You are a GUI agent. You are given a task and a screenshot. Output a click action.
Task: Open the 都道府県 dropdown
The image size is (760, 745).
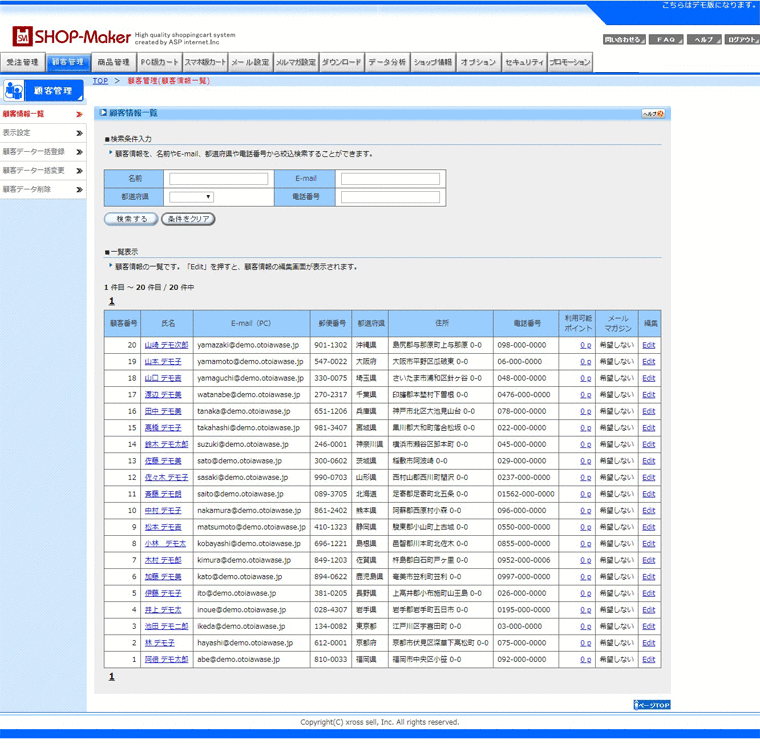(x=191, y=198)
